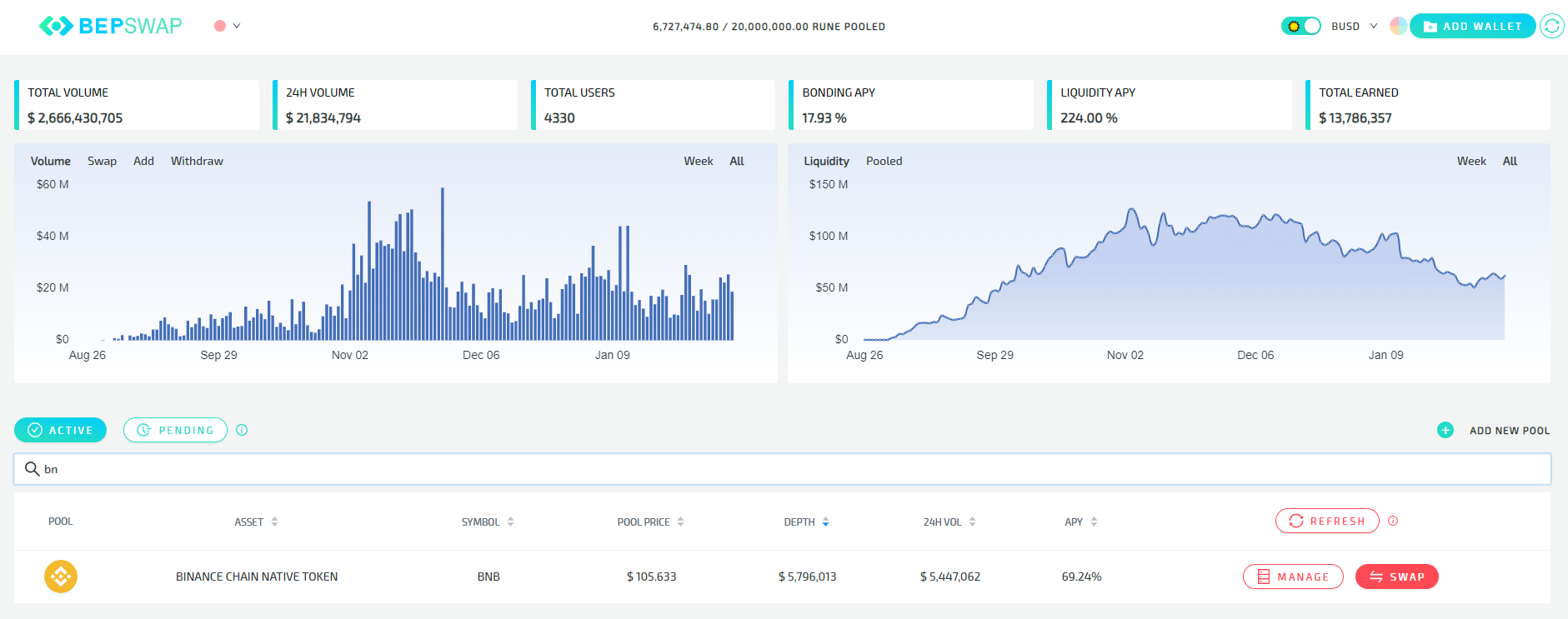
Task: Click the 24H Volume stat card
Action: point(395,105)
